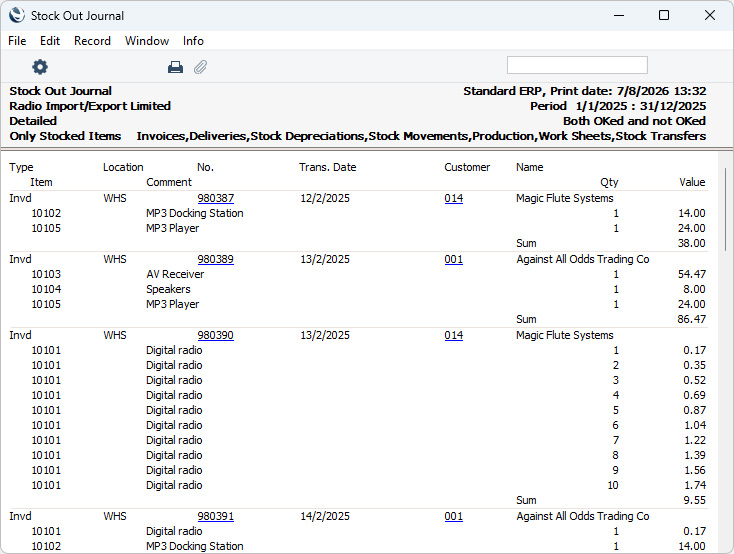Click the Sum value 86.47
Image resolution: width=734 pixels, height=554 pixels.
click(x=691, y=319)
